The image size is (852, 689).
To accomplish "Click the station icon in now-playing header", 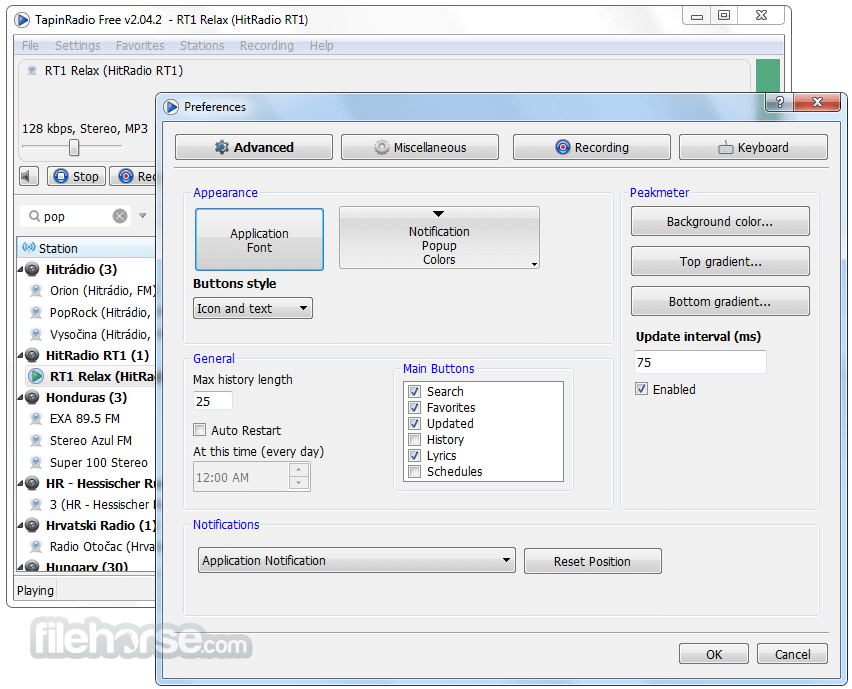I will [x=32, y=71].
